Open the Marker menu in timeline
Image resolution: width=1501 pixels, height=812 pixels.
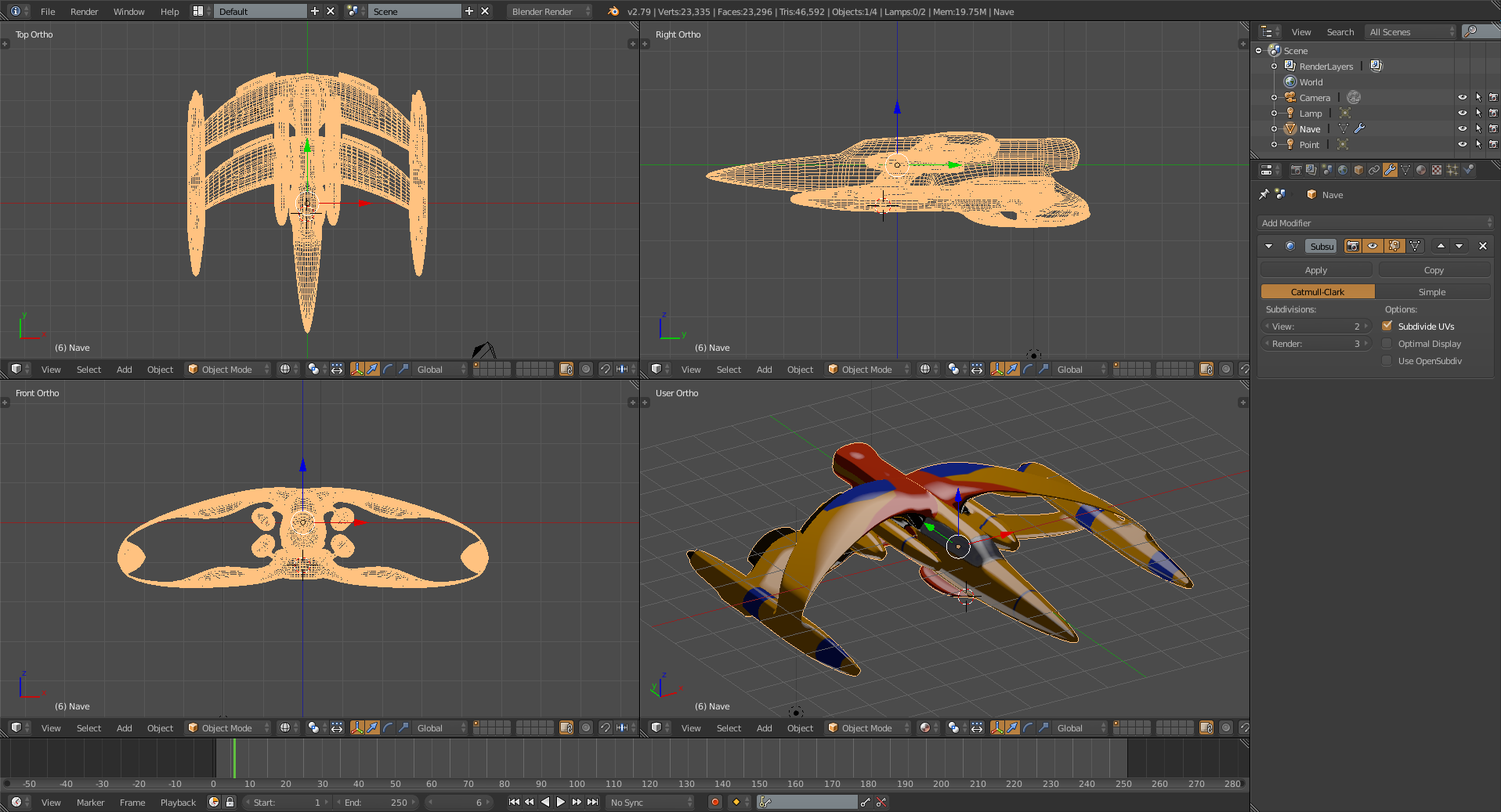90,802
